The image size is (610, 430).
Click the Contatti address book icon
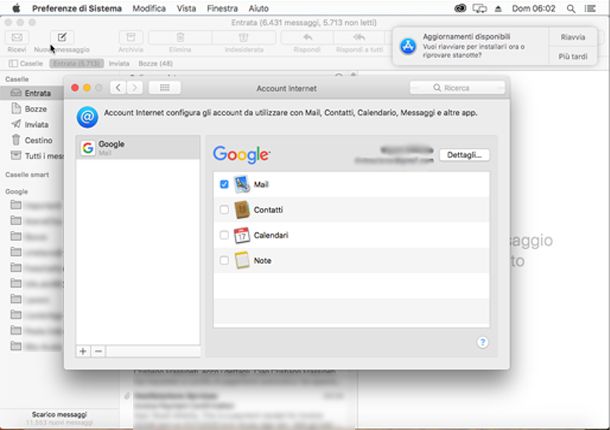242,210
